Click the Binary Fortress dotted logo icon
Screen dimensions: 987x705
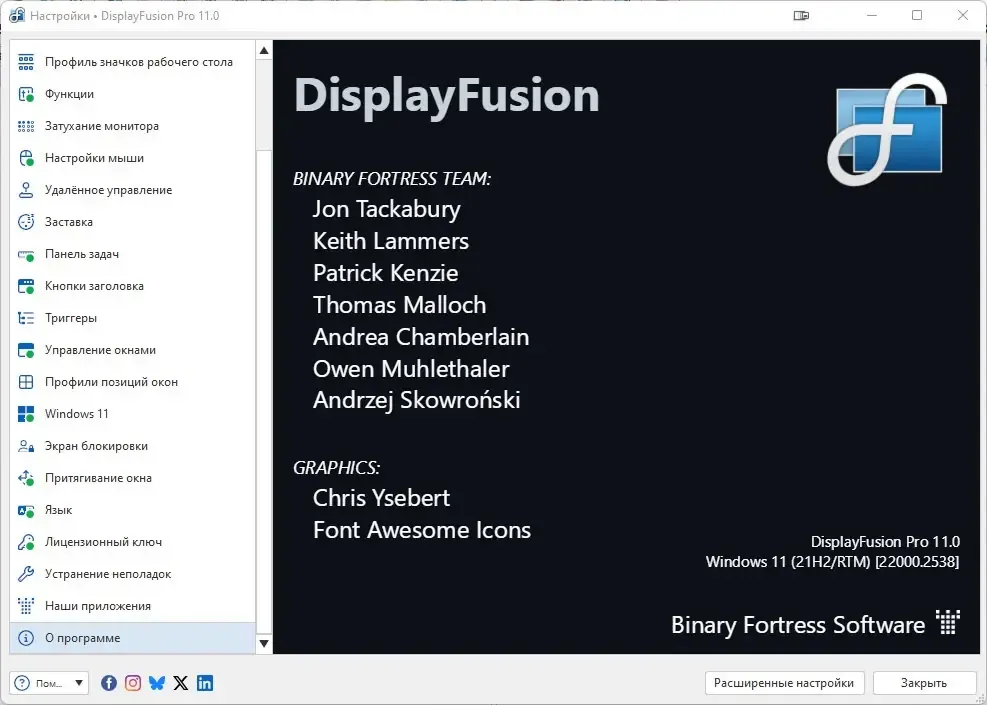click(948, 622)
